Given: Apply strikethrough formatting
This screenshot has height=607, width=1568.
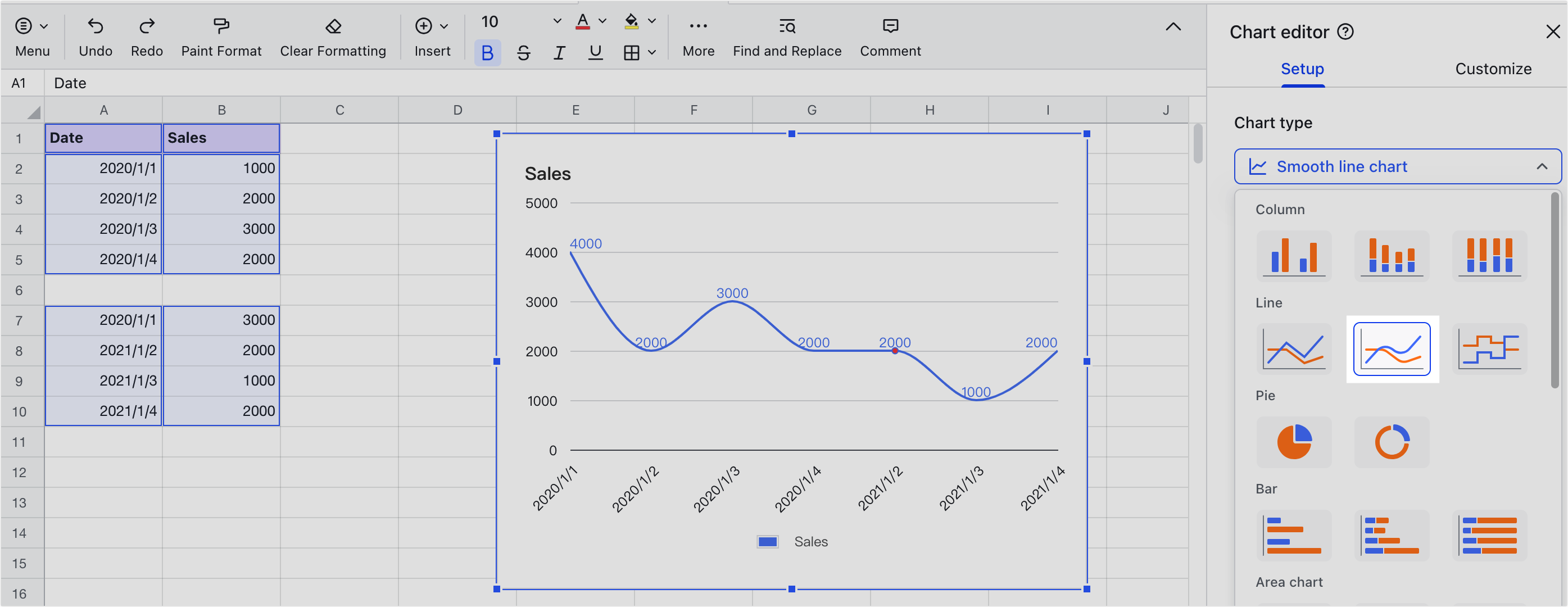Looking at the screenshot, I should [x=523, y=53].
